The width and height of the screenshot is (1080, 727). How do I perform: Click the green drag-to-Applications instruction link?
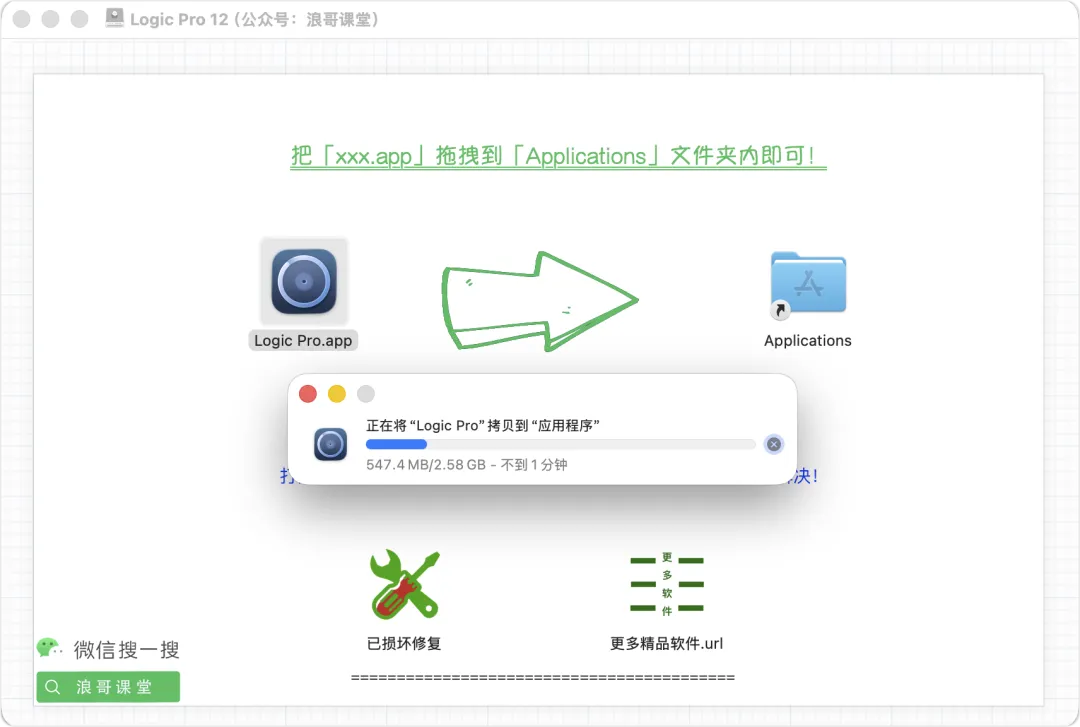[558, 156]
